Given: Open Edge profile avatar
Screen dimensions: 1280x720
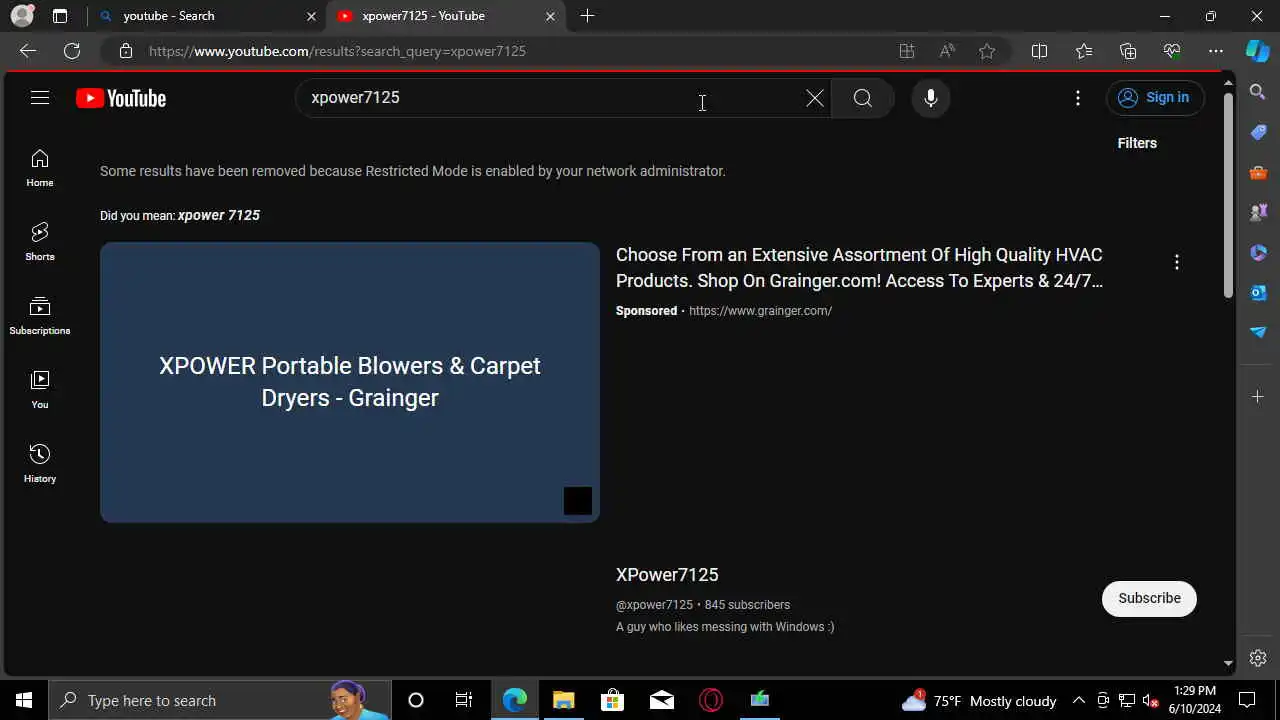Looking at the screenshot, I should [22, 16].
